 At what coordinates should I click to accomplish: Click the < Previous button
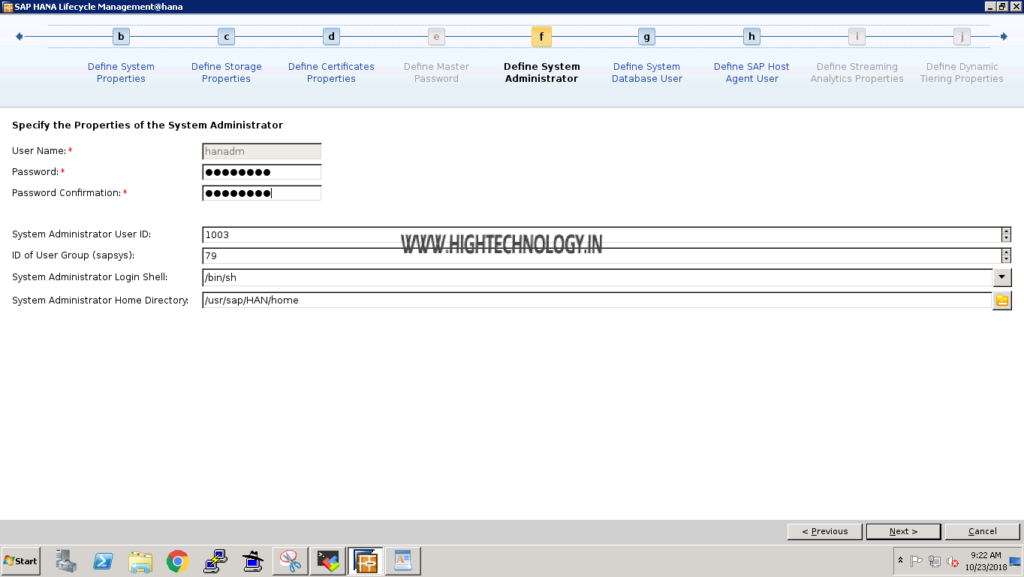[x=825, y=531]
